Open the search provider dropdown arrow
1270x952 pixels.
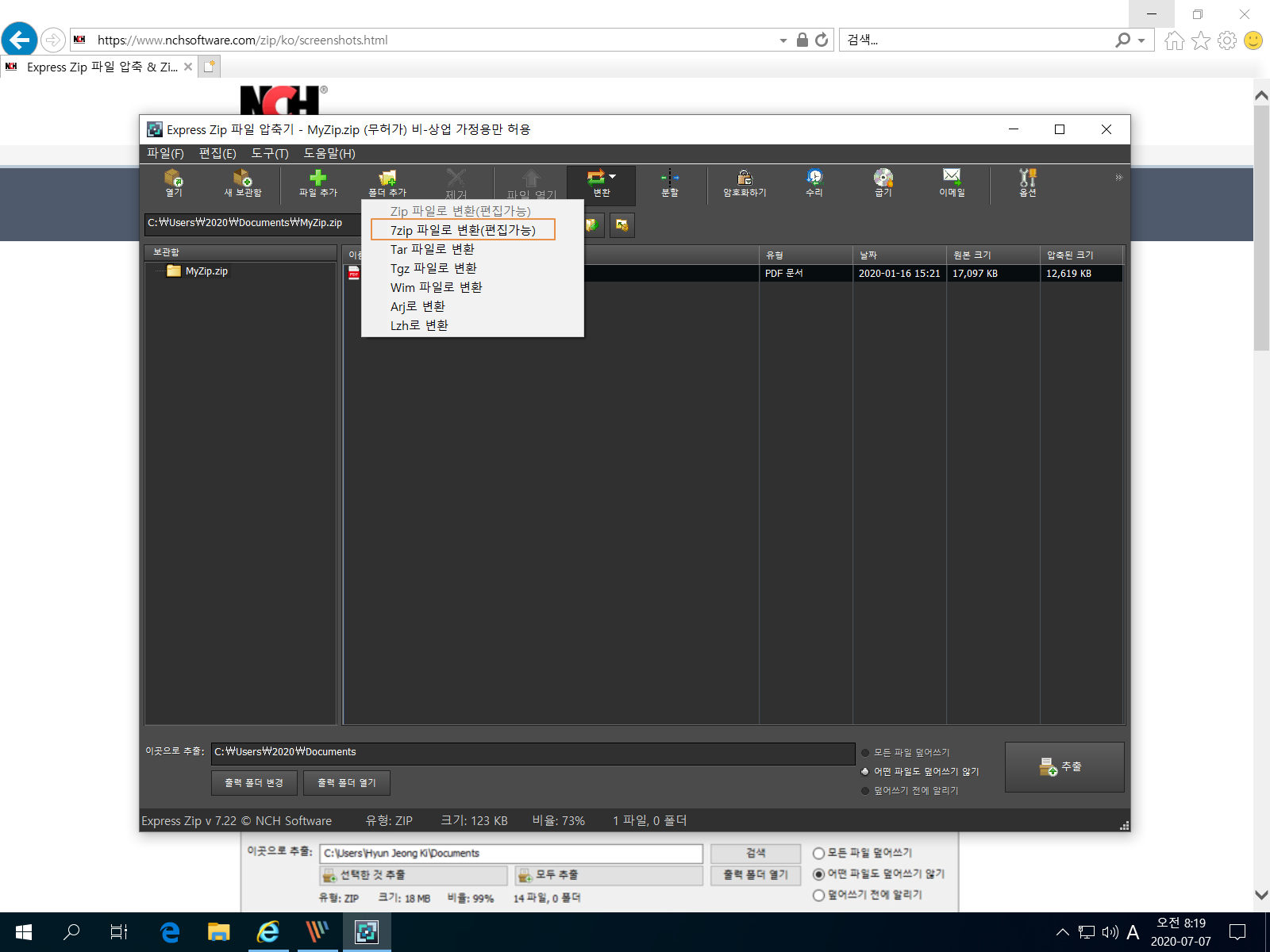(1141, 40)
